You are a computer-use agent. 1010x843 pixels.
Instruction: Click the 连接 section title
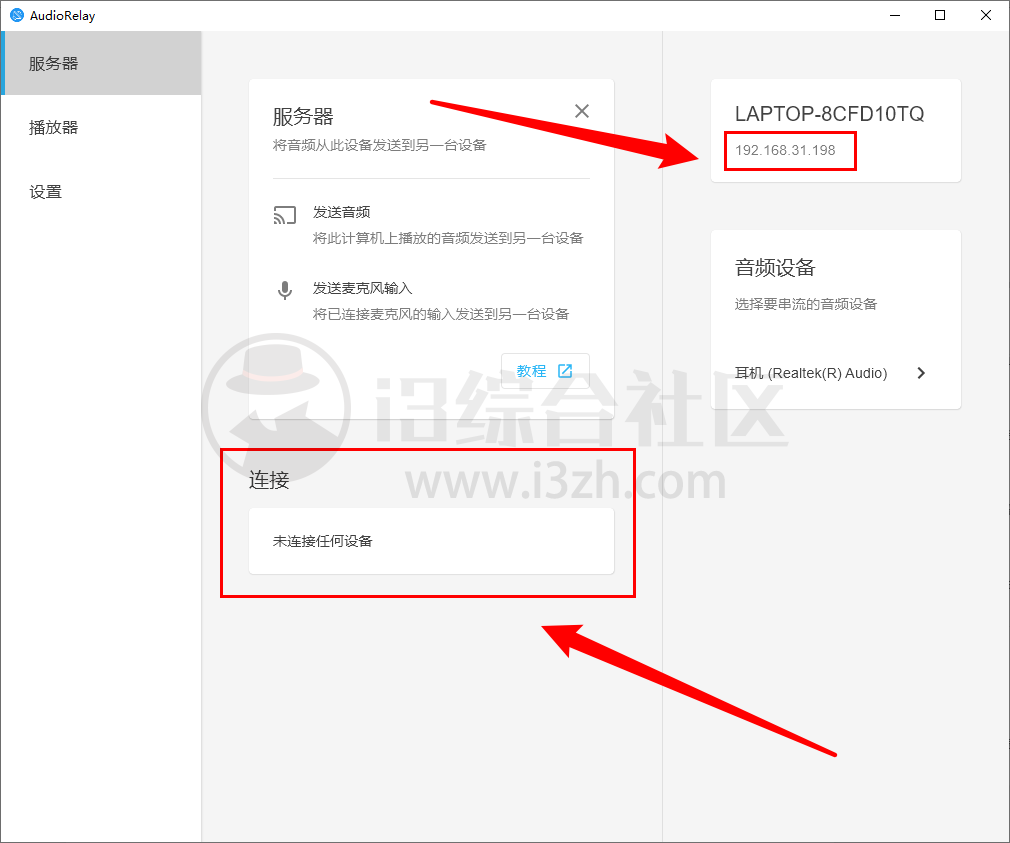click(269, 480)
